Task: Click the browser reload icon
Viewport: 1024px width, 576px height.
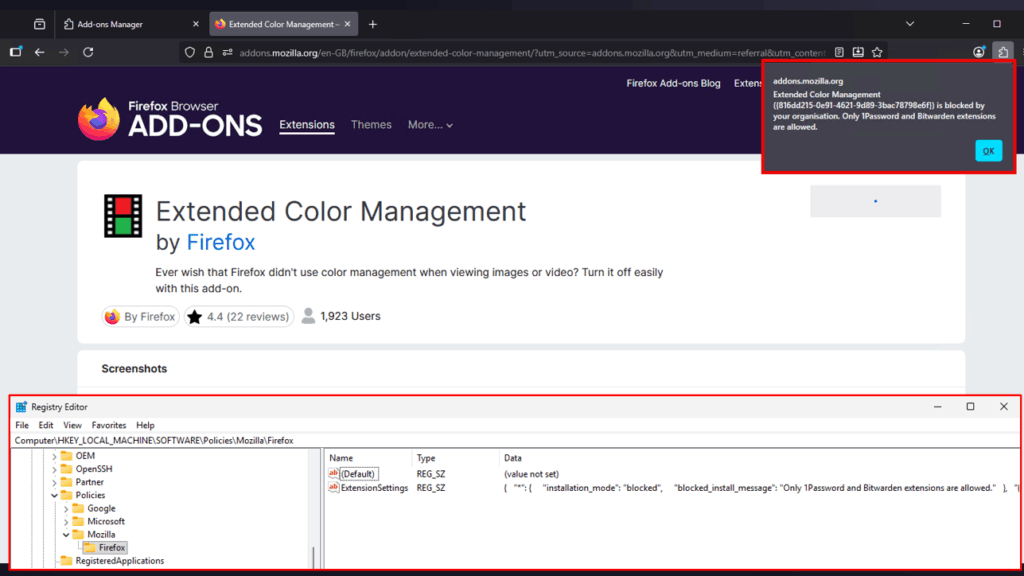Action: click(88, 52)
